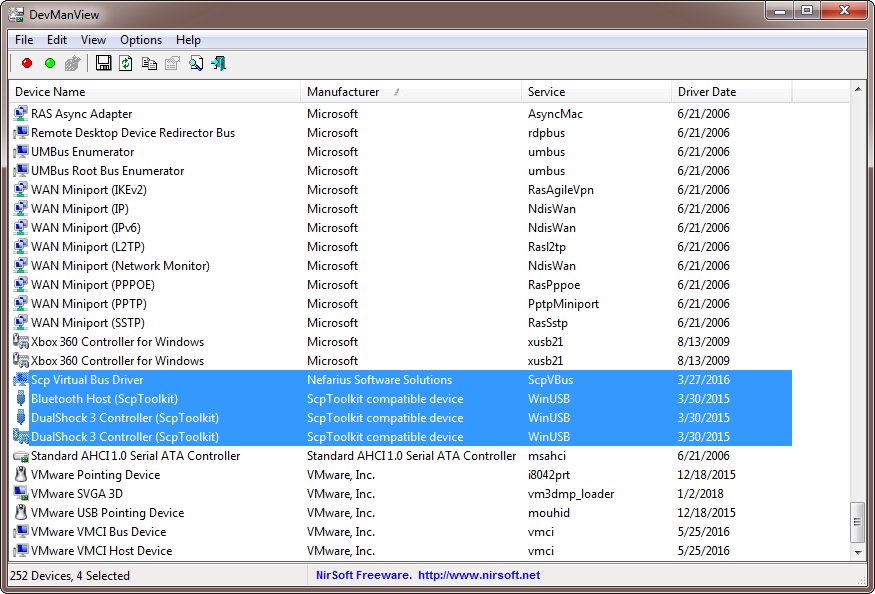875x594 pixels.
Task: Sort by the Manufacturer column header
Action: point(411,92)
